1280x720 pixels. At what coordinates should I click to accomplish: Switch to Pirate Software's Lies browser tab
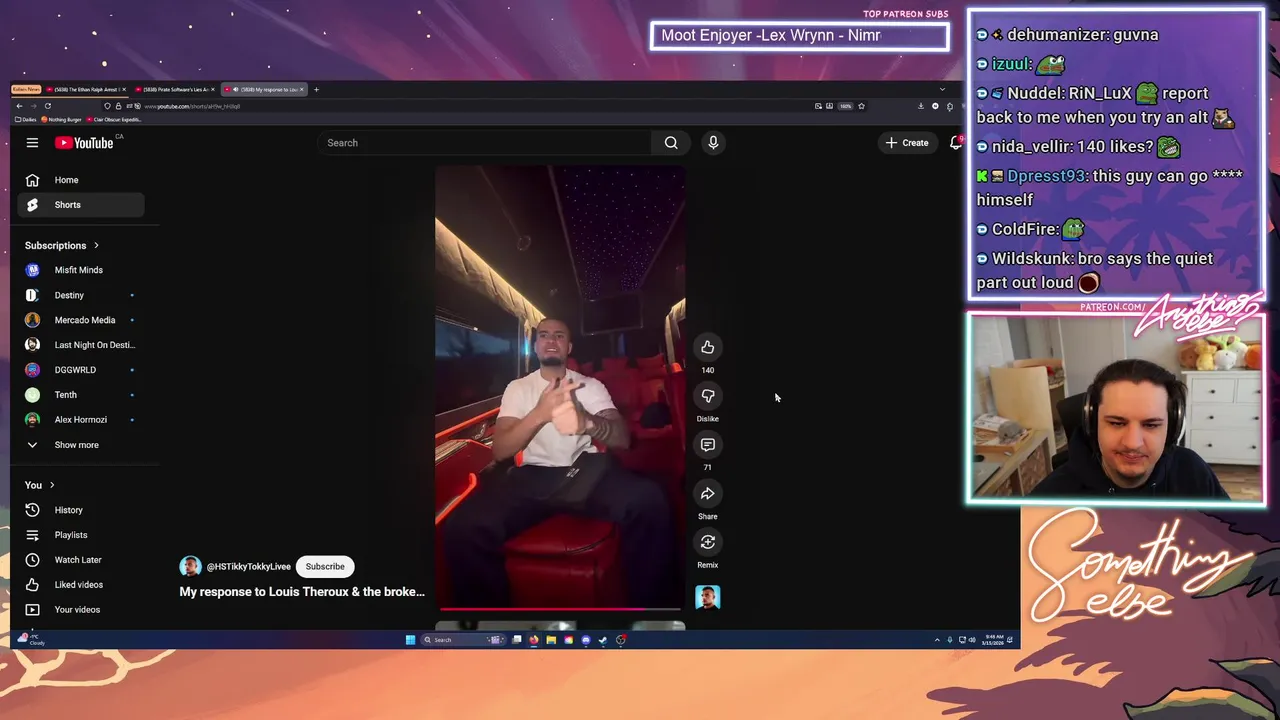click(x=173, y=89)
